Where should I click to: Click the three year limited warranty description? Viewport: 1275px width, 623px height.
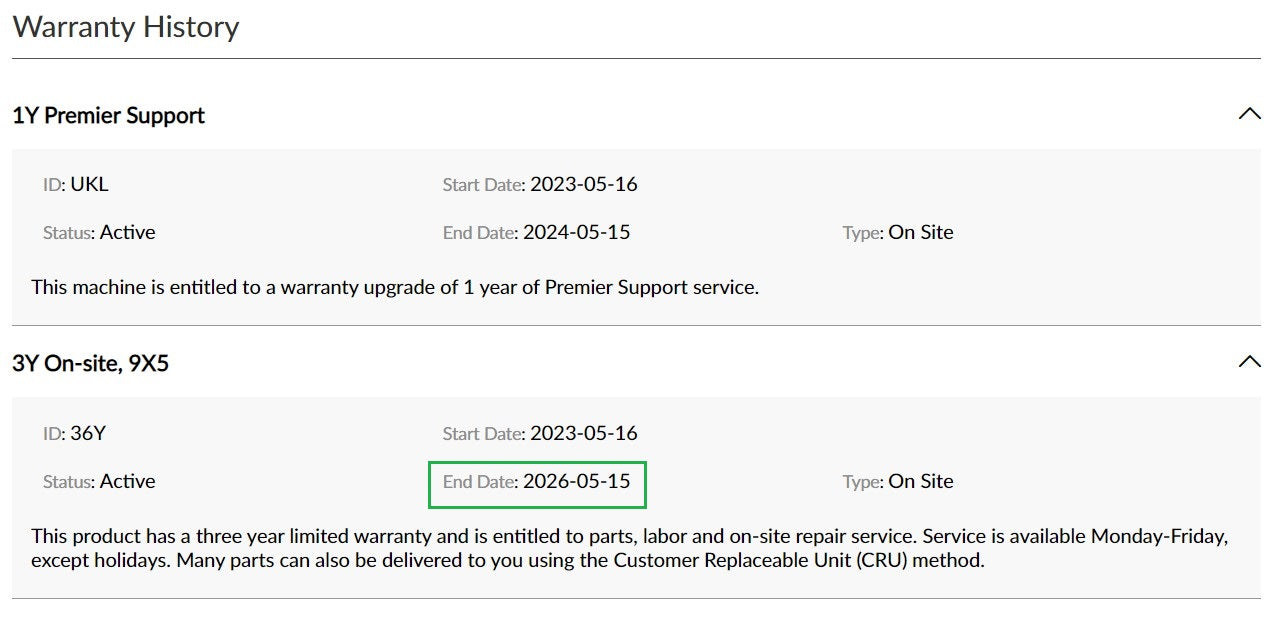(630, 548)
